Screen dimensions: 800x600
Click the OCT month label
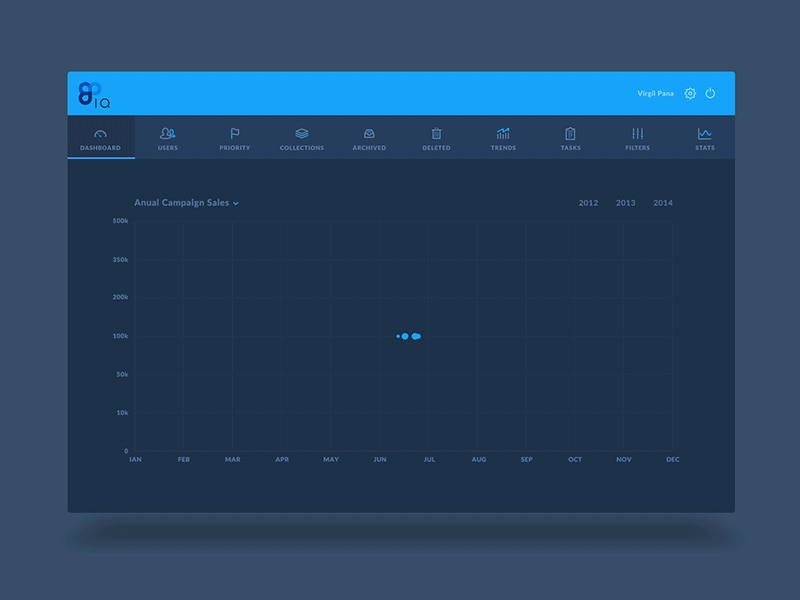point(575,460)
